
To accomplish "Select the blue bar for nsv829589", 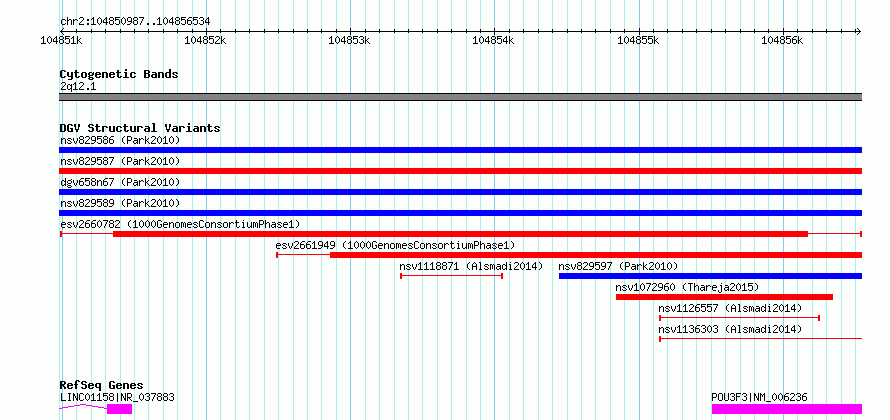I will [460, 213].
